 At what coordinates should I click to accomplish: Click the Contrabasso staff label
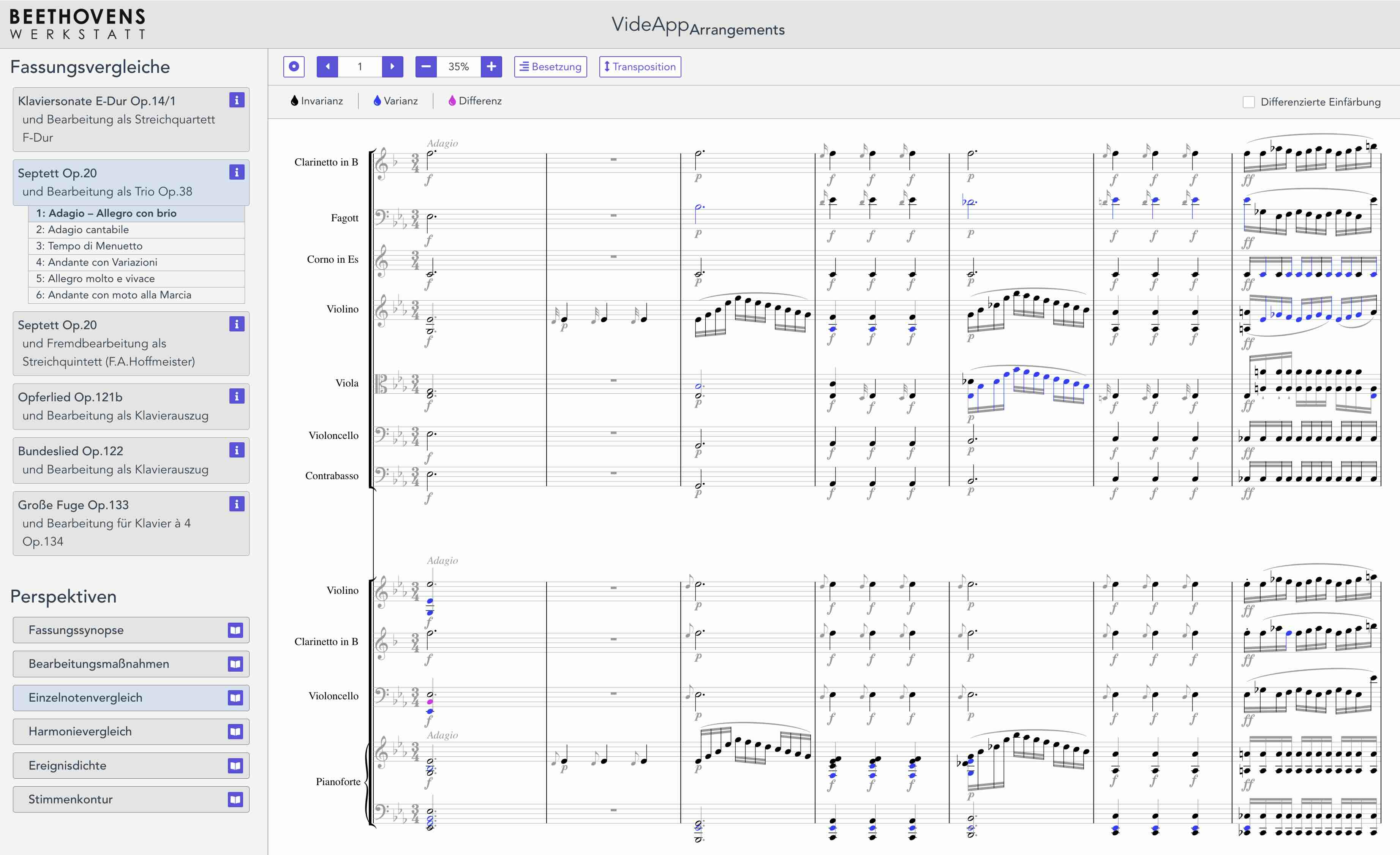click(332, 476)
